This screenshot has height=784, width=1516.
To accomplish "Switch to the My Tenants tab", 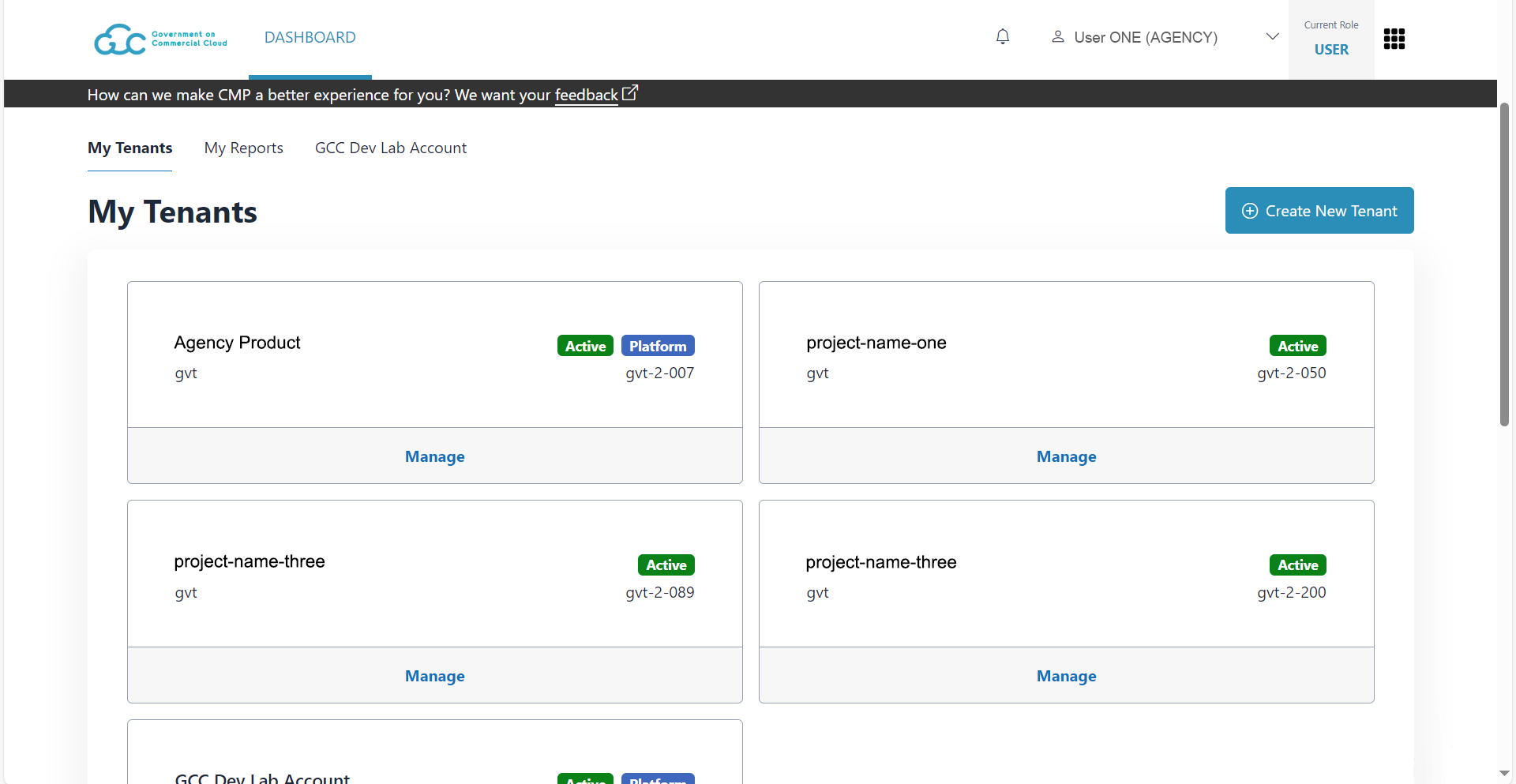I will coord(130,148).
